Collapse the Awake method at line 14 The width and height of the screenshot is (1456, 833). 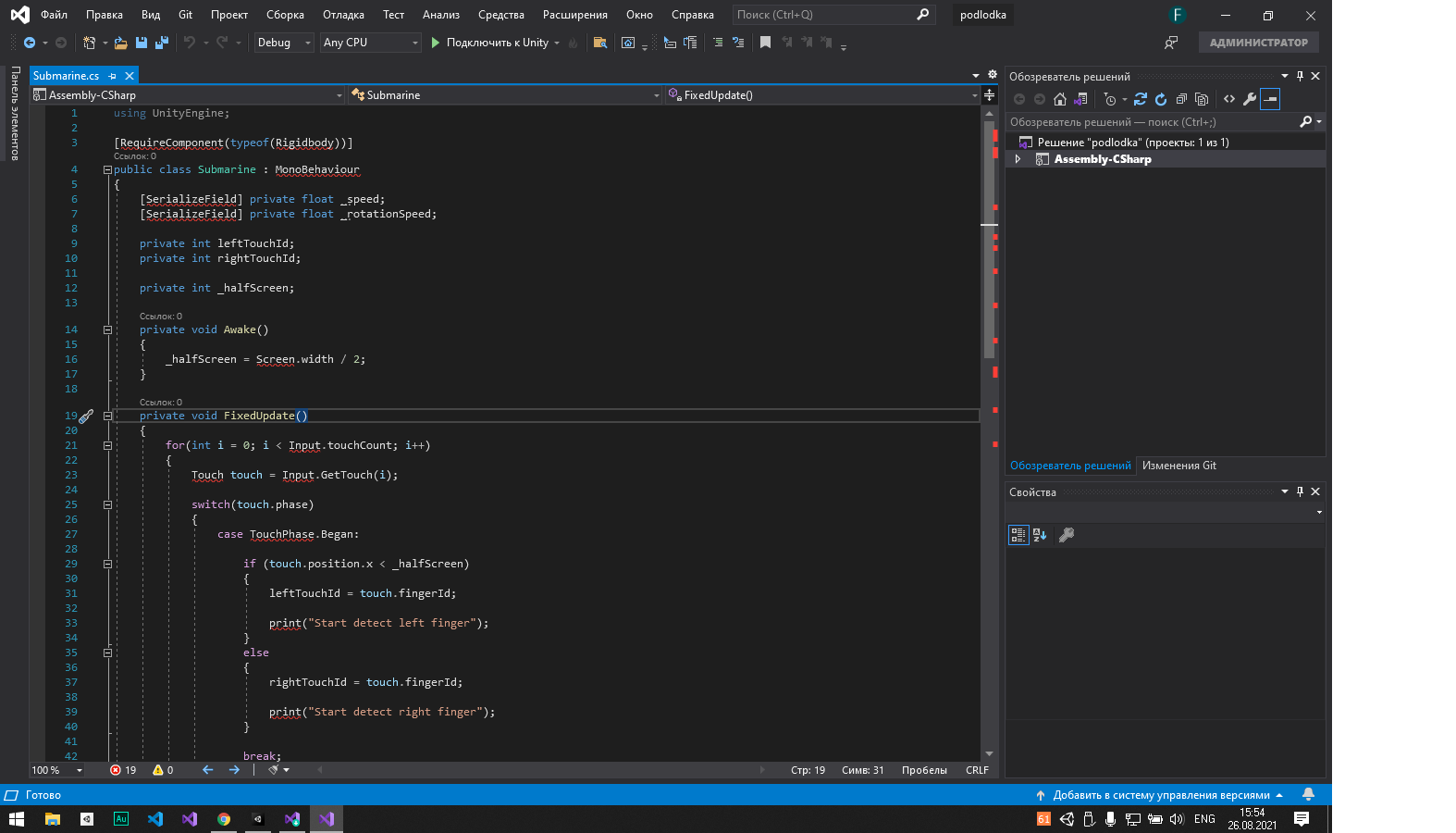107,329
